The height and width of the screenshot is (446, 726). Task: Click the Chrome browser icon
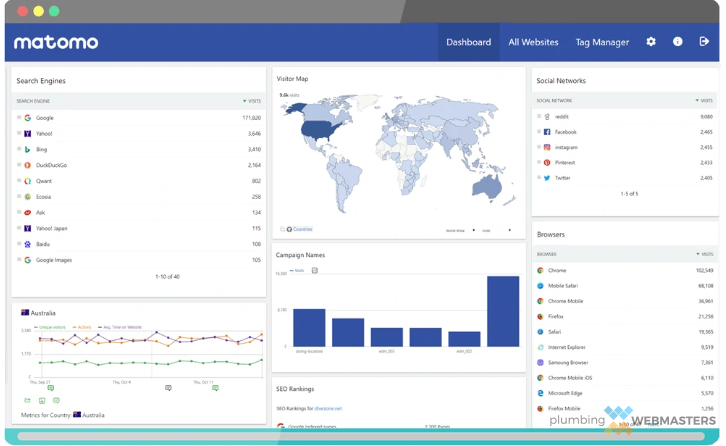[540, 270]
